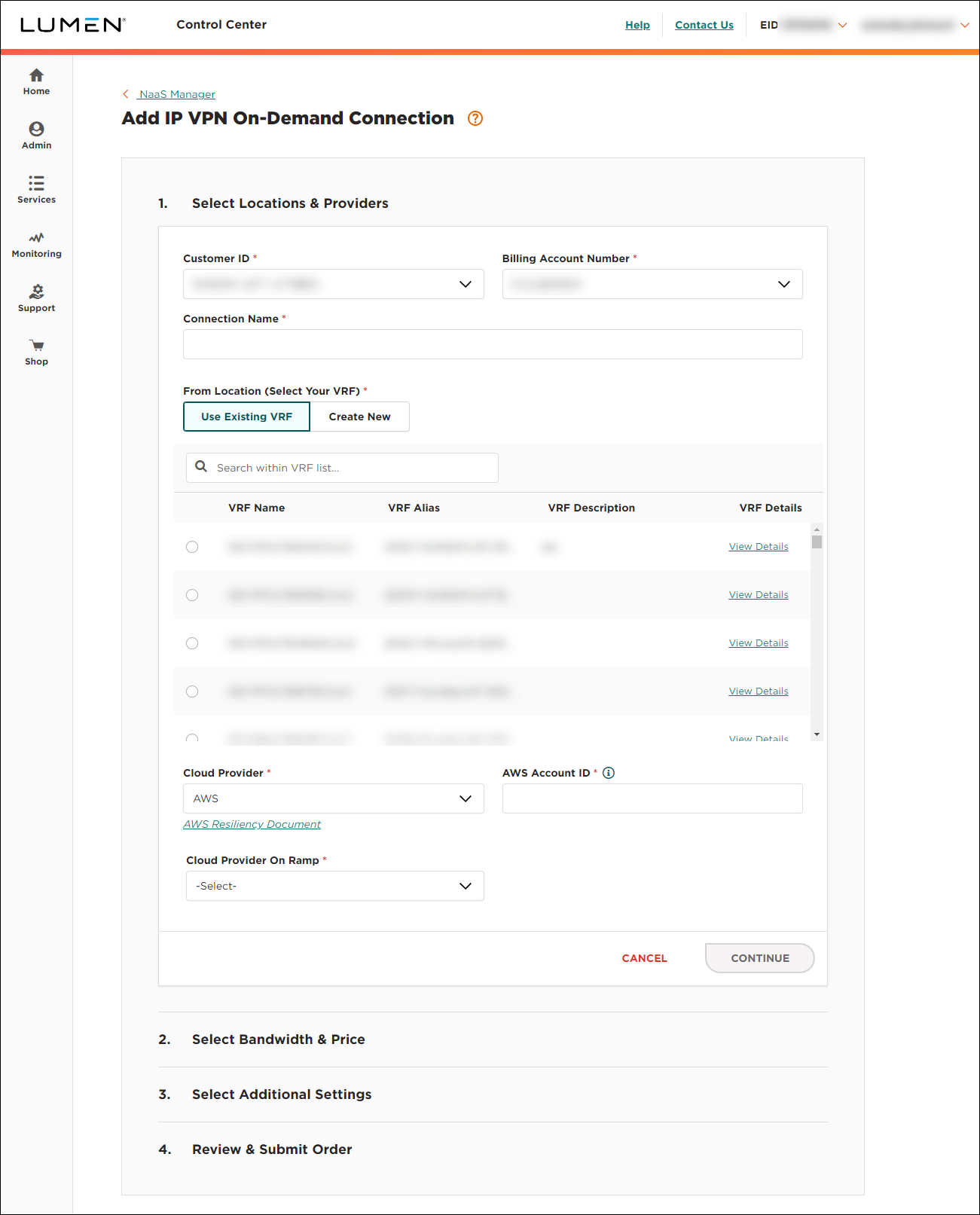Expand the EID dropdown chevron

(x=843, y=25)
